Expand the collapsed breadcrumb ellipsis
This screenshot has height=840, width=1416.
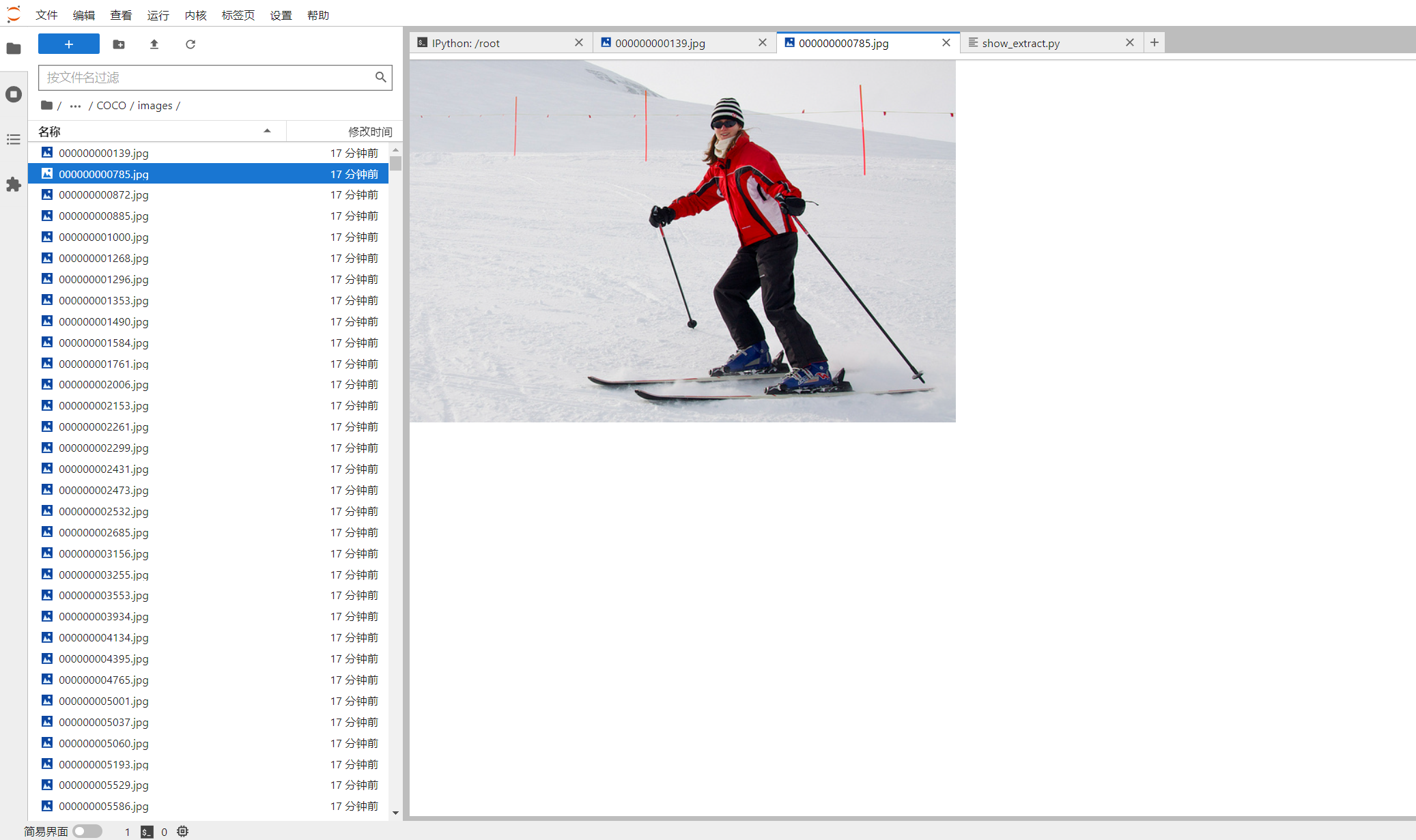click(x=75, y=106)
